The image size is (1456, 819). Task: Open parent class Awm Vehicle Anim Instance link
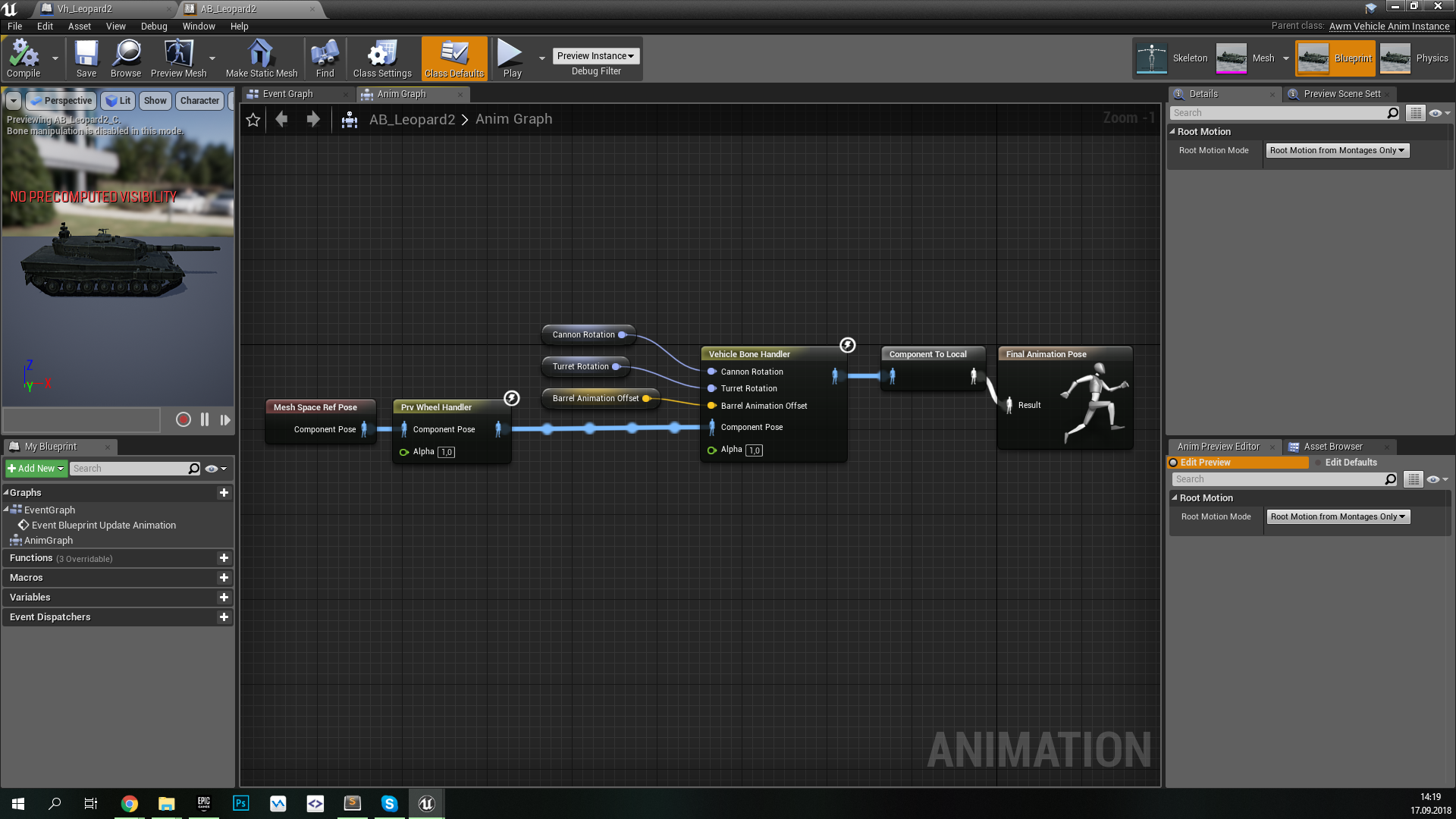[1389, 27]
